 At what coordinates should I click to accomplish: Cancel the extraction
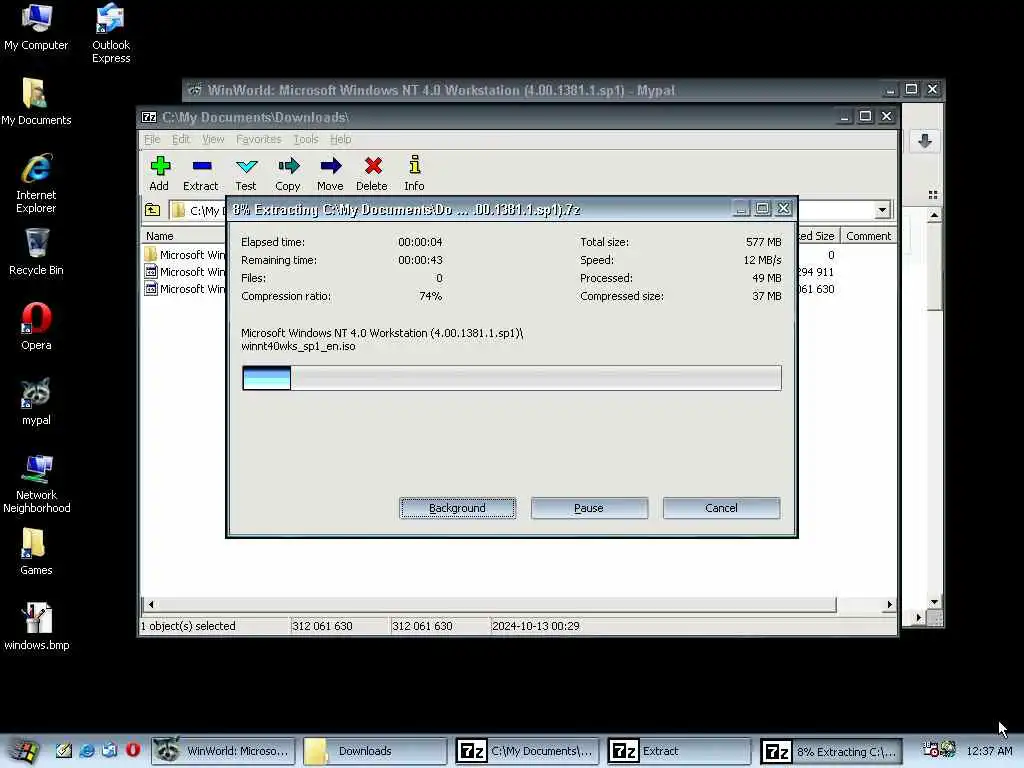(x=721, y=508)
